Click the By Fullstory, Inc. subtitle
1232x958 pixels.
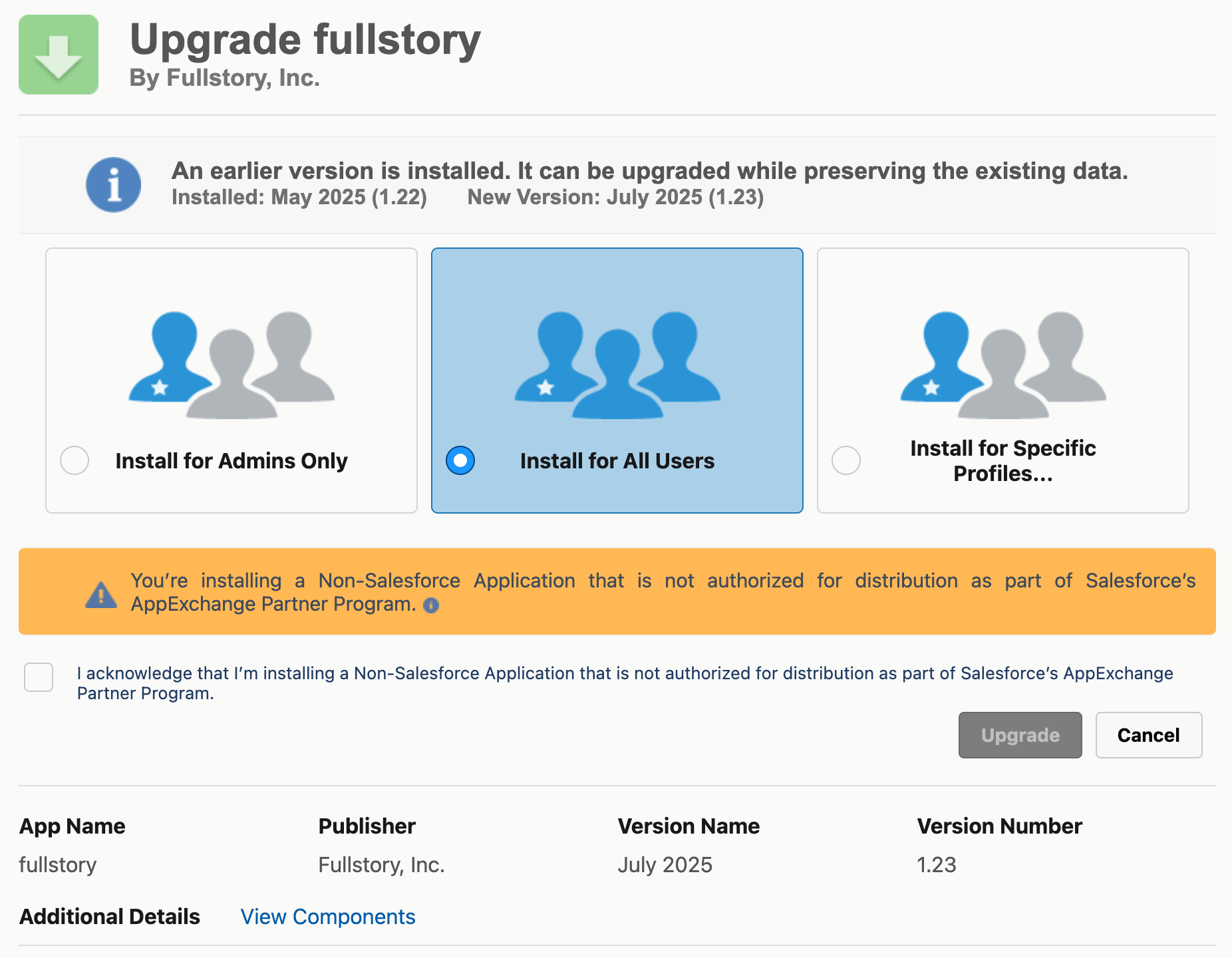(x=225, y=78)
